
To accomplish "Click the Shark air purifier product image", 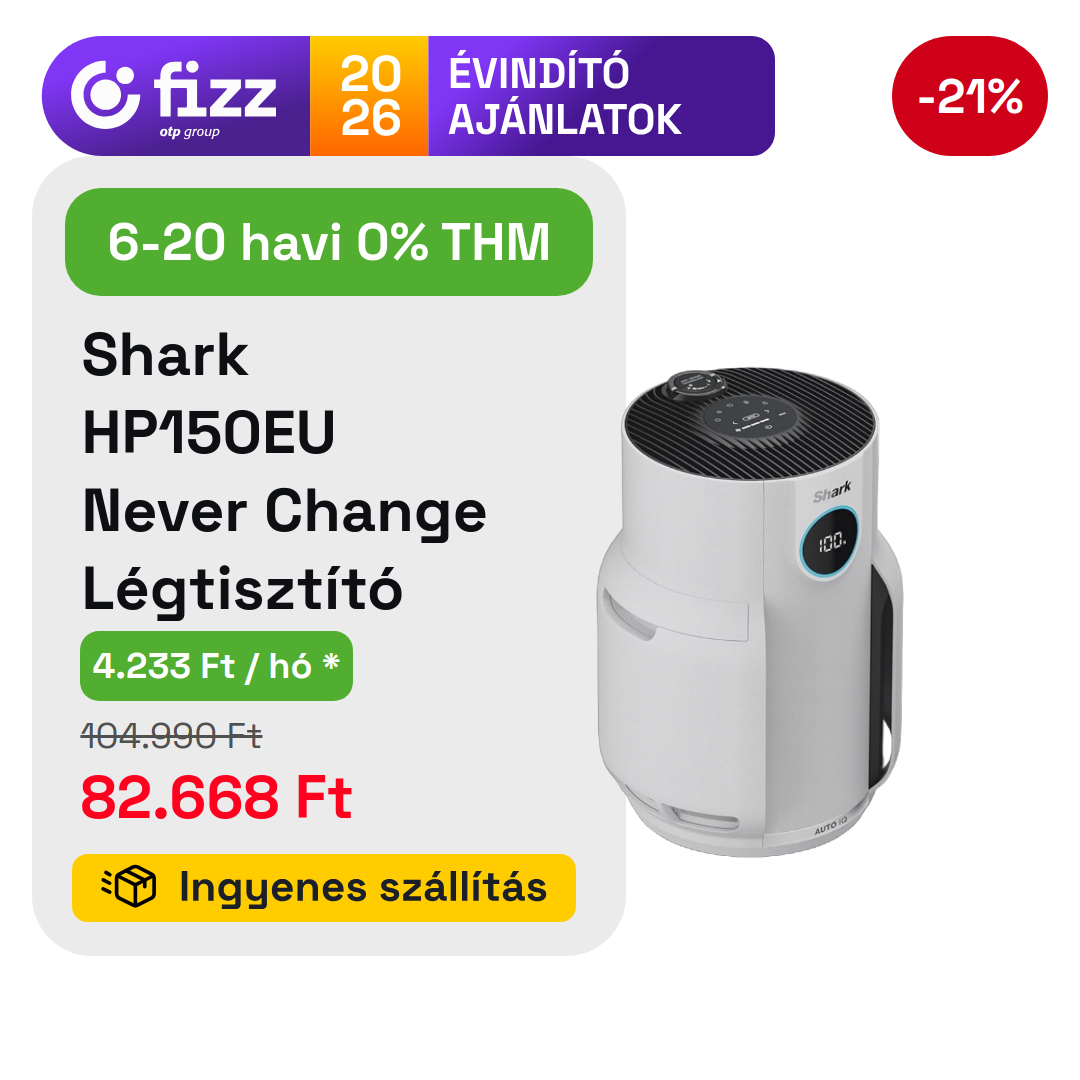I will [749, 612].
